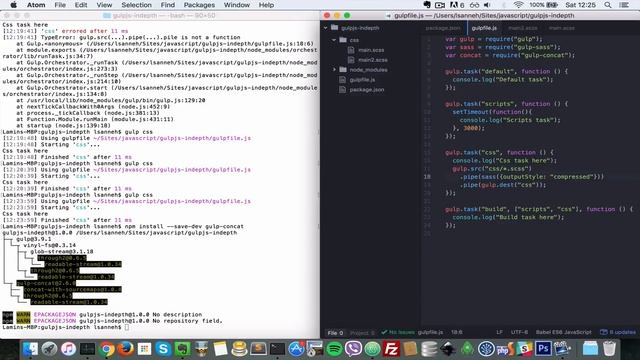The height and width of the screenshot is (360, 640).
Task: Open the Selection menu
Action: click(136, 5)
